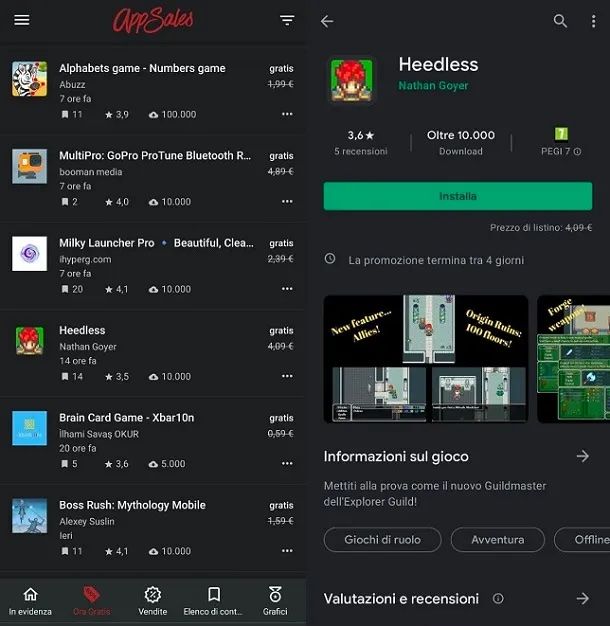Go back with the Play Store arrow

(x=327, y=21)
